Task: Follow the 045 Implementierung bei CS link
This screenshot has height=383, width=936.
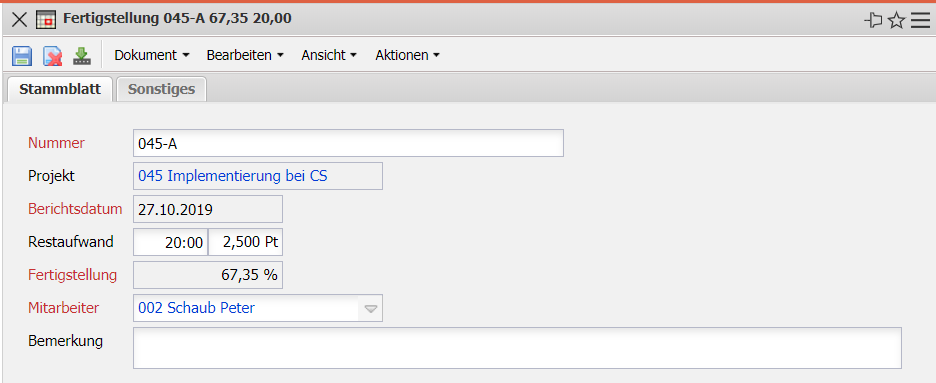Action: (233, 176)
